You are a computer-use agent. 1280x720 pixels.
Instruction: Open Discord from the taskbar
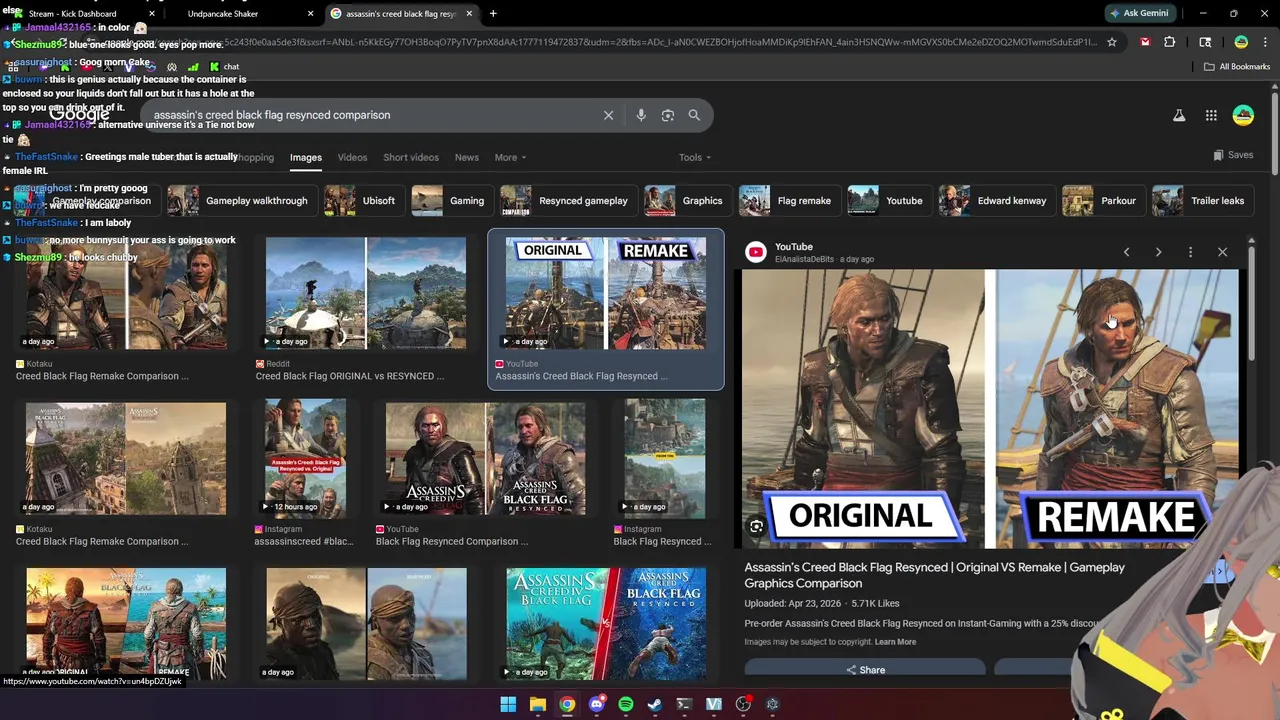tap(596, 704)
